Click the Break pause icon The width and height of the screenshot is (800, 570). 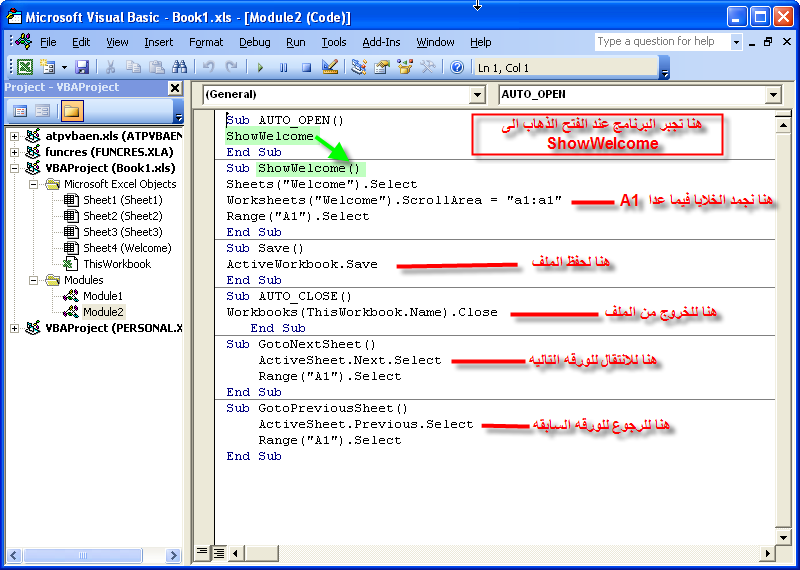point(283,67)
